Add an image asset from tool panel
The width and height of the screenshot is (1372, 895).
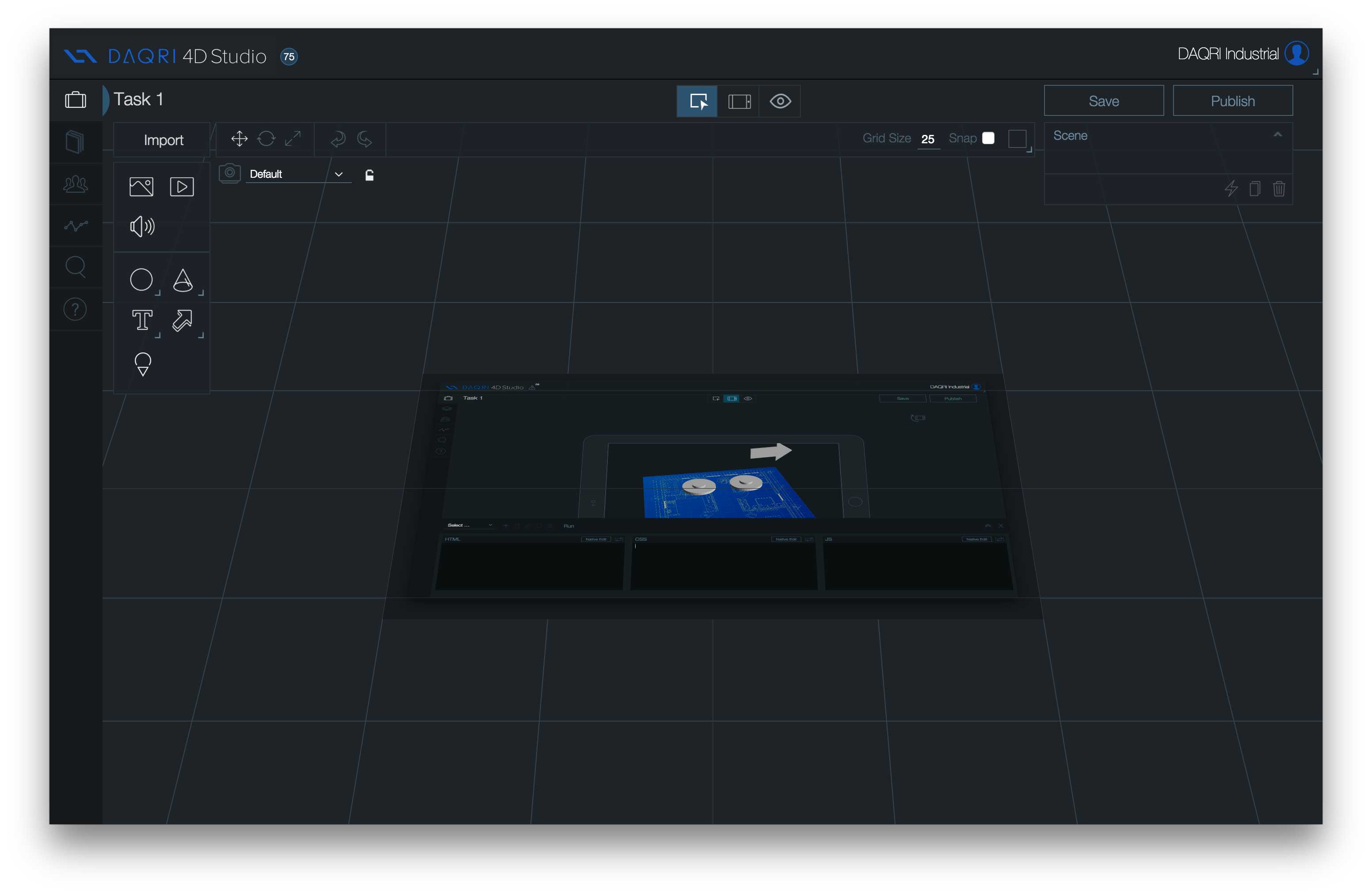pyautogui.click(x=141, y=187)
